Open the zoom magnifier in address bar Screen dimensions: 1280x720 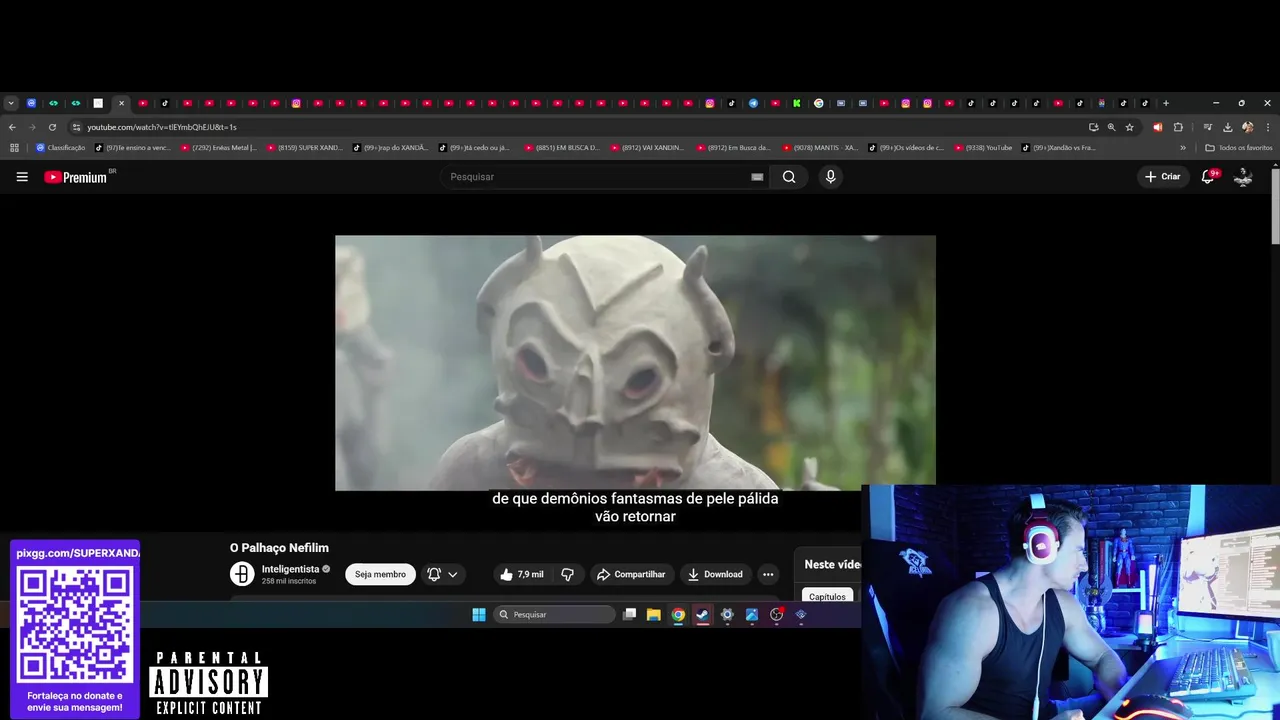[x=1111, y=127]
